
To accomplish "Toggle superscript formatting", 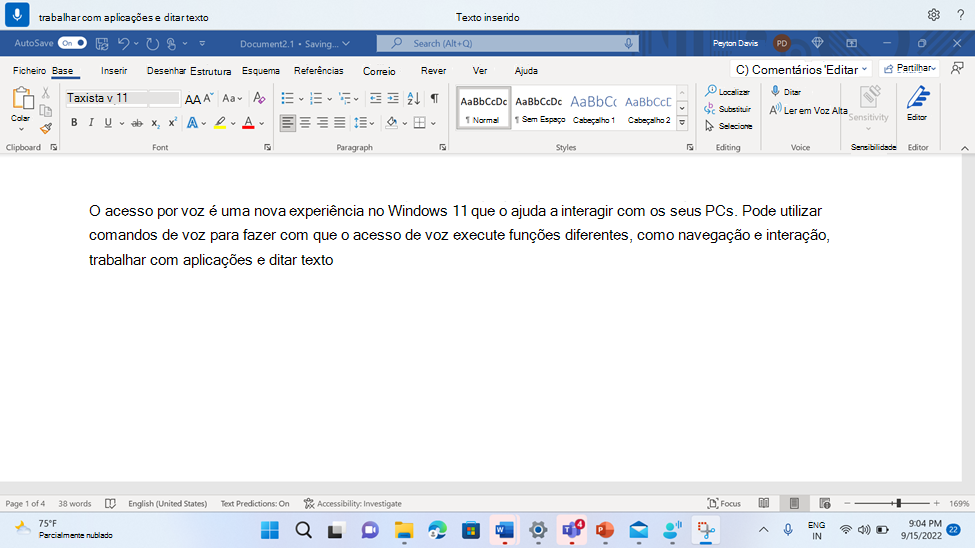I will (172, 123).
